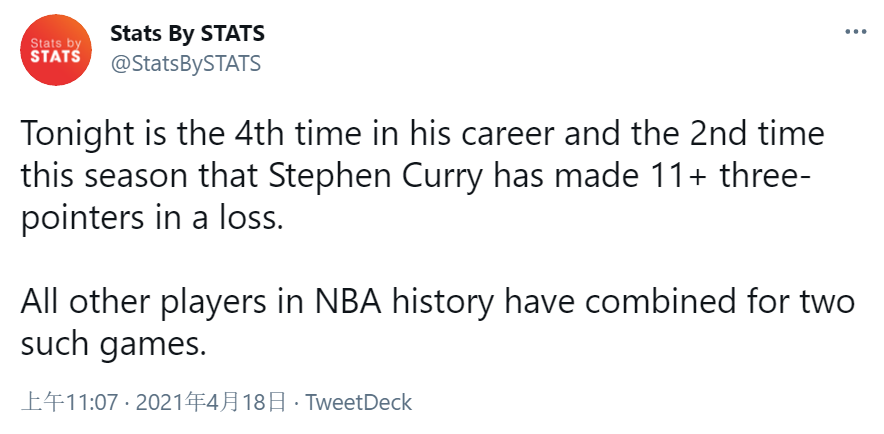The width and height of the screenshot is (884, 434).
Task: Click the 上午11:07 timestamp
Action: click(x=70, y=403)
